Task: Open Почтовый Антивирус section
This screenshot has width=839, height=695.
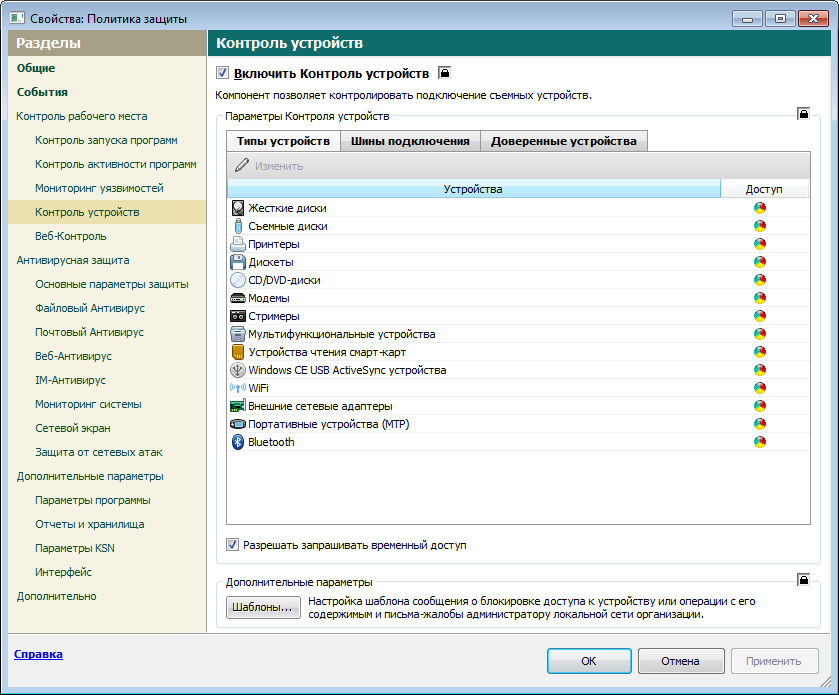Action: click(89, 332)
